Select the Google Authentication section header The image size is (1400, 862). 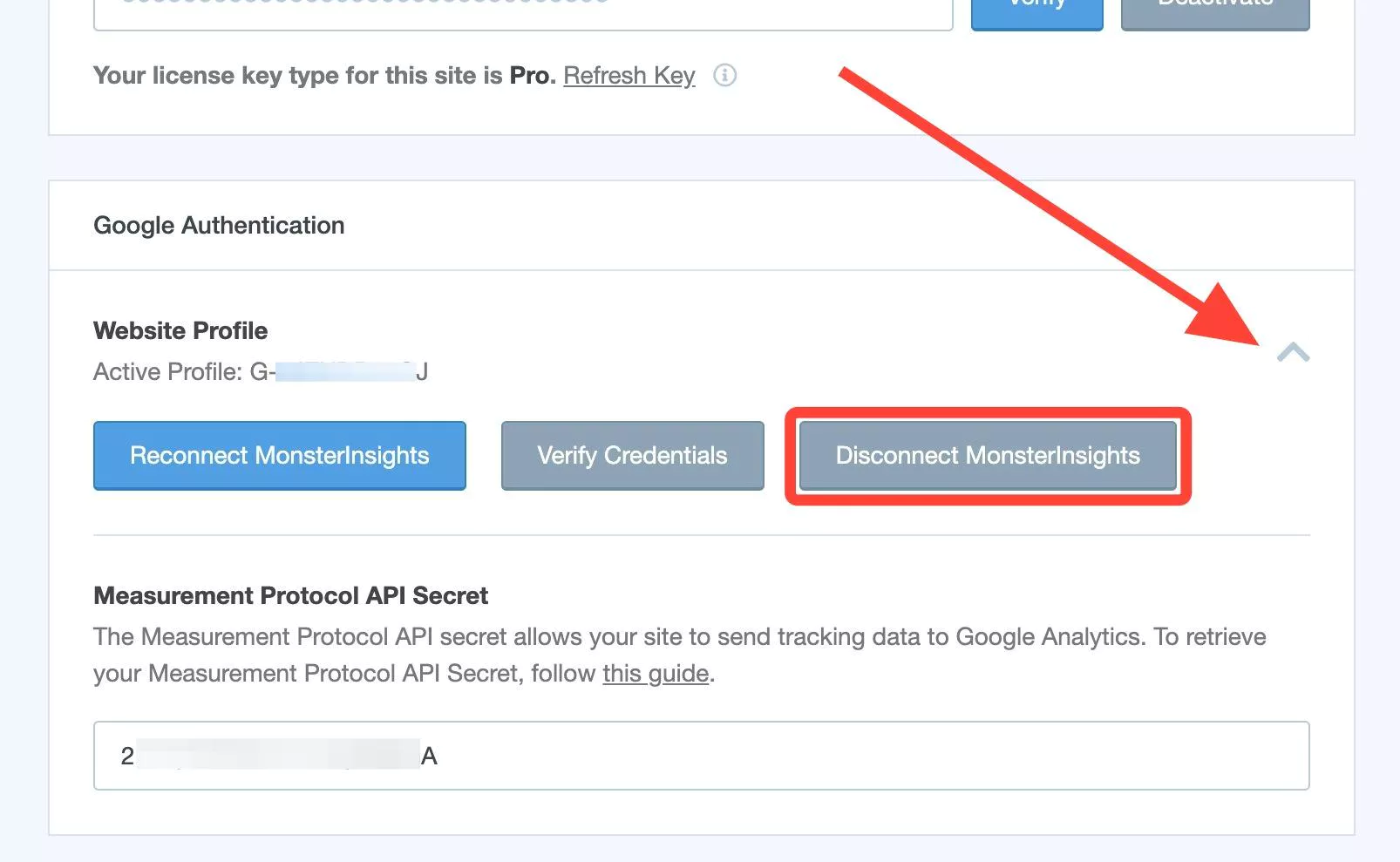coord(219,225)
